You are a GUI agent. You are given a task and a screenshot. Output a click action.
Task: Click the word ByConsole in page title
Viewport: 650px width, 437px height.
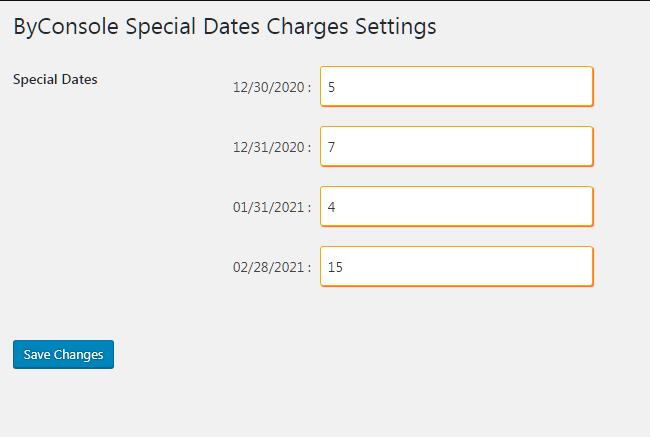66,27
